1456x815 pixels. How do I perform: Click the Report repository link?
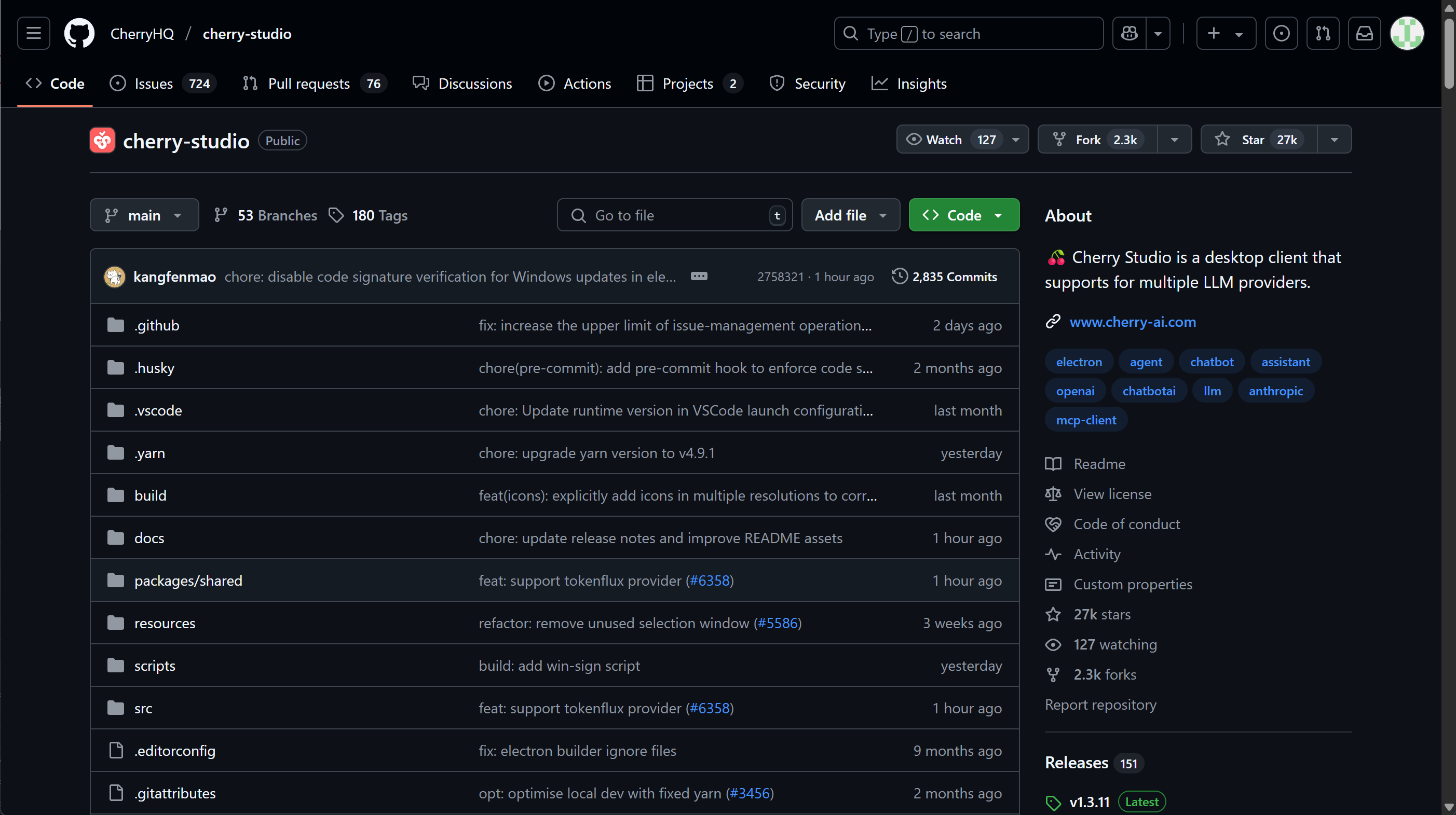[1100, 705]
